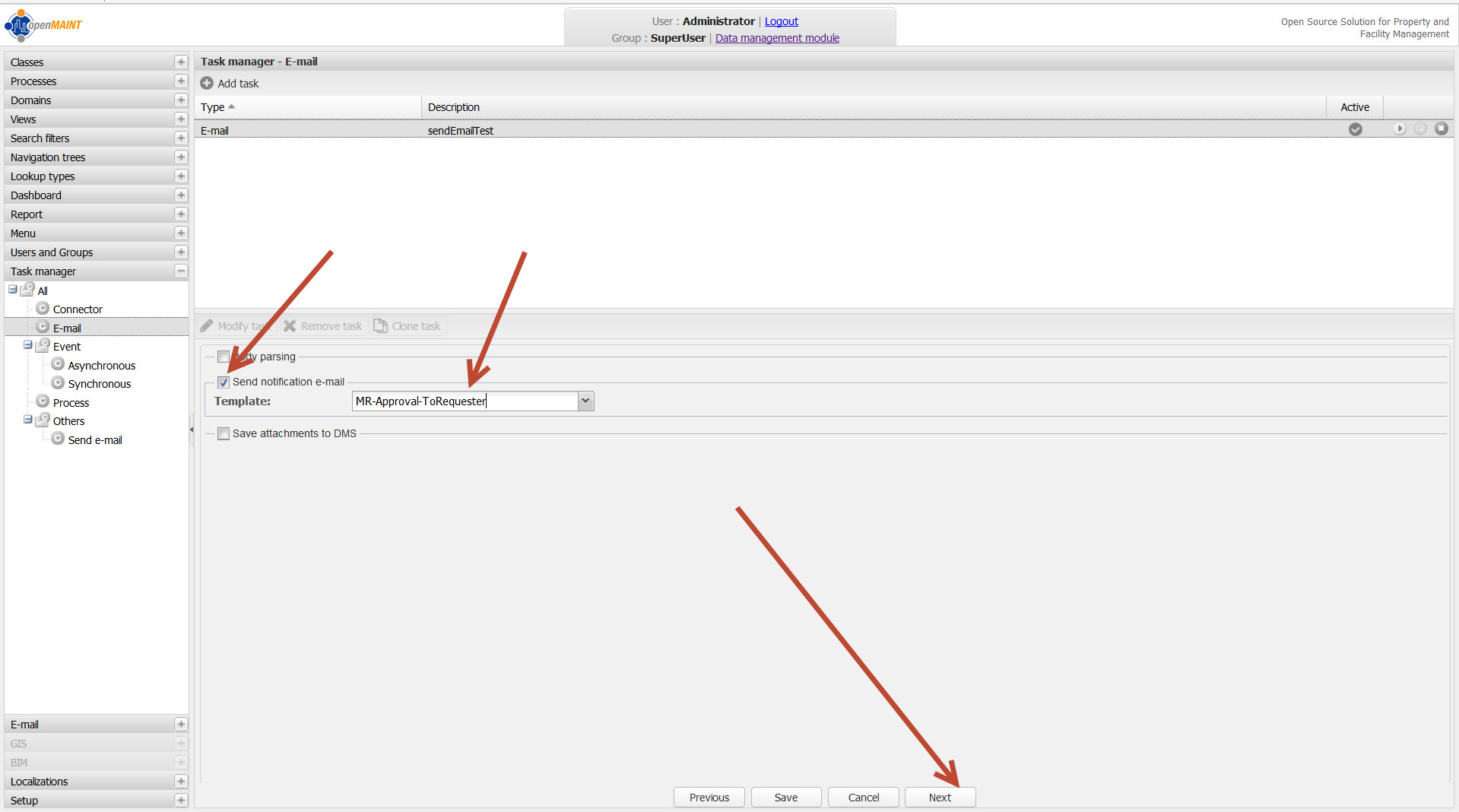Click the clock icon beside Process
The width and height of the screenshot is (1459, 812).
tap(43, 402)
